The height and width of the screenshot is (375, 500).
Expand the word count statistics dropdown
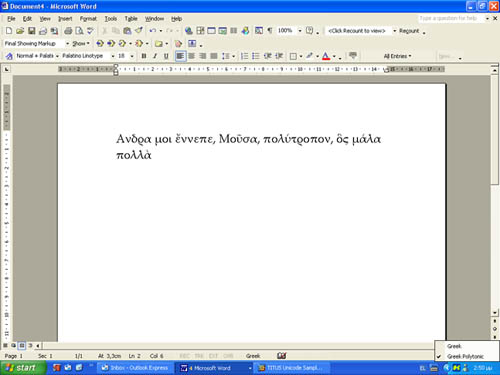(x=395, y=31)
